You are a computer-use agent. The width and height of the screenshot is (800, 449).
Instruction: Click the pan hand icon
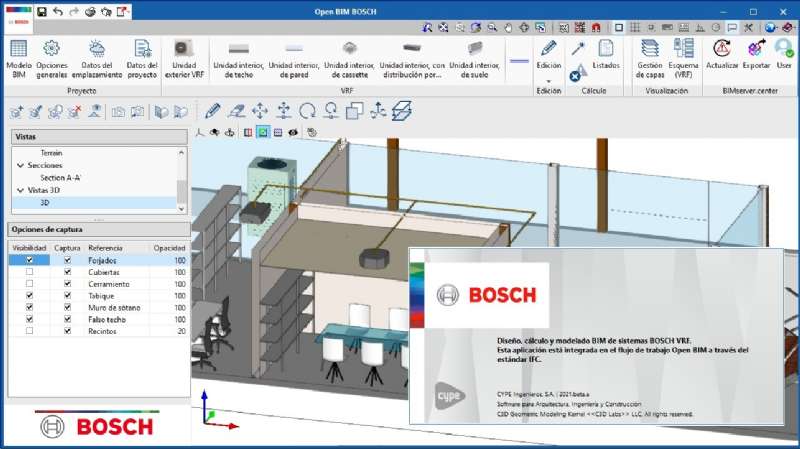pyautogui.click(x=508, y=28)
